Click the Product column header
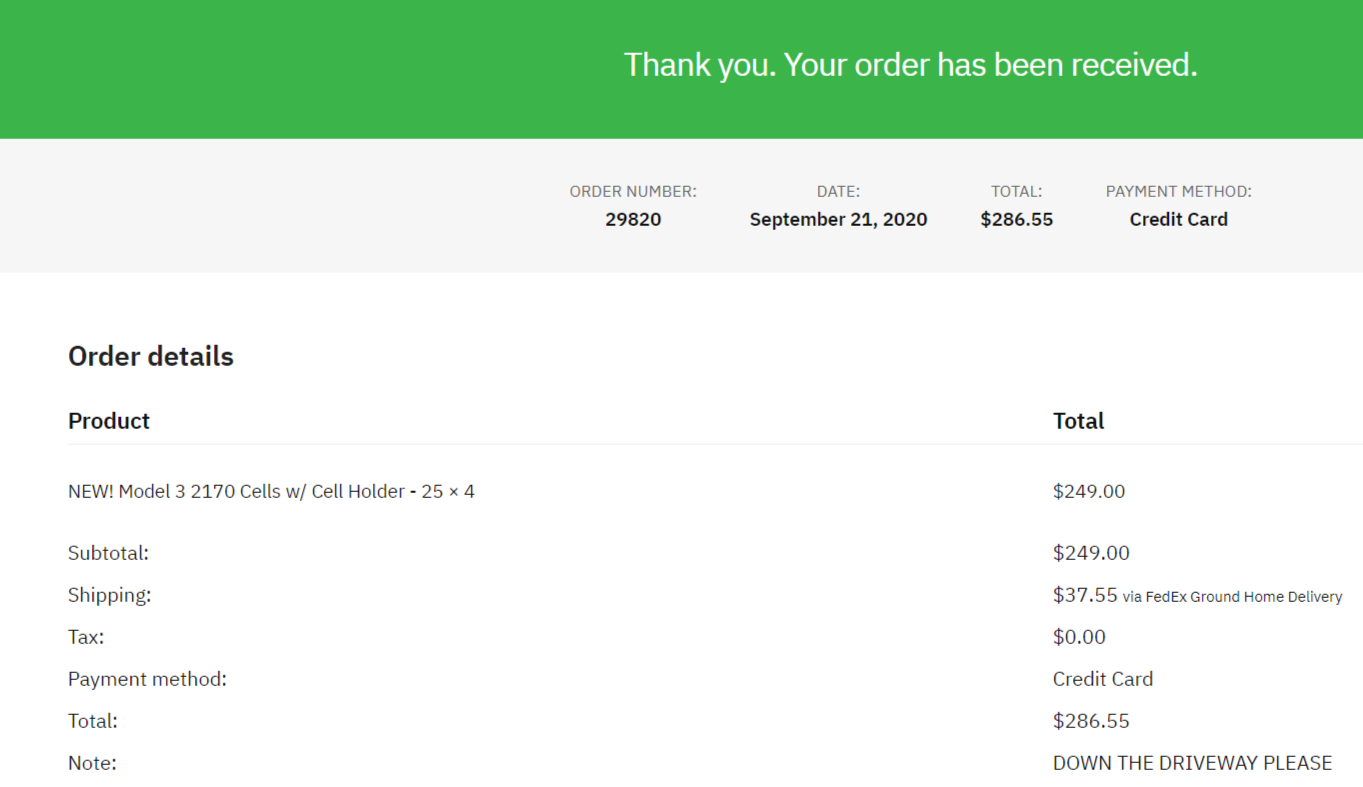This screenshot has width=1363, height=787. click(x=109, y=421)
